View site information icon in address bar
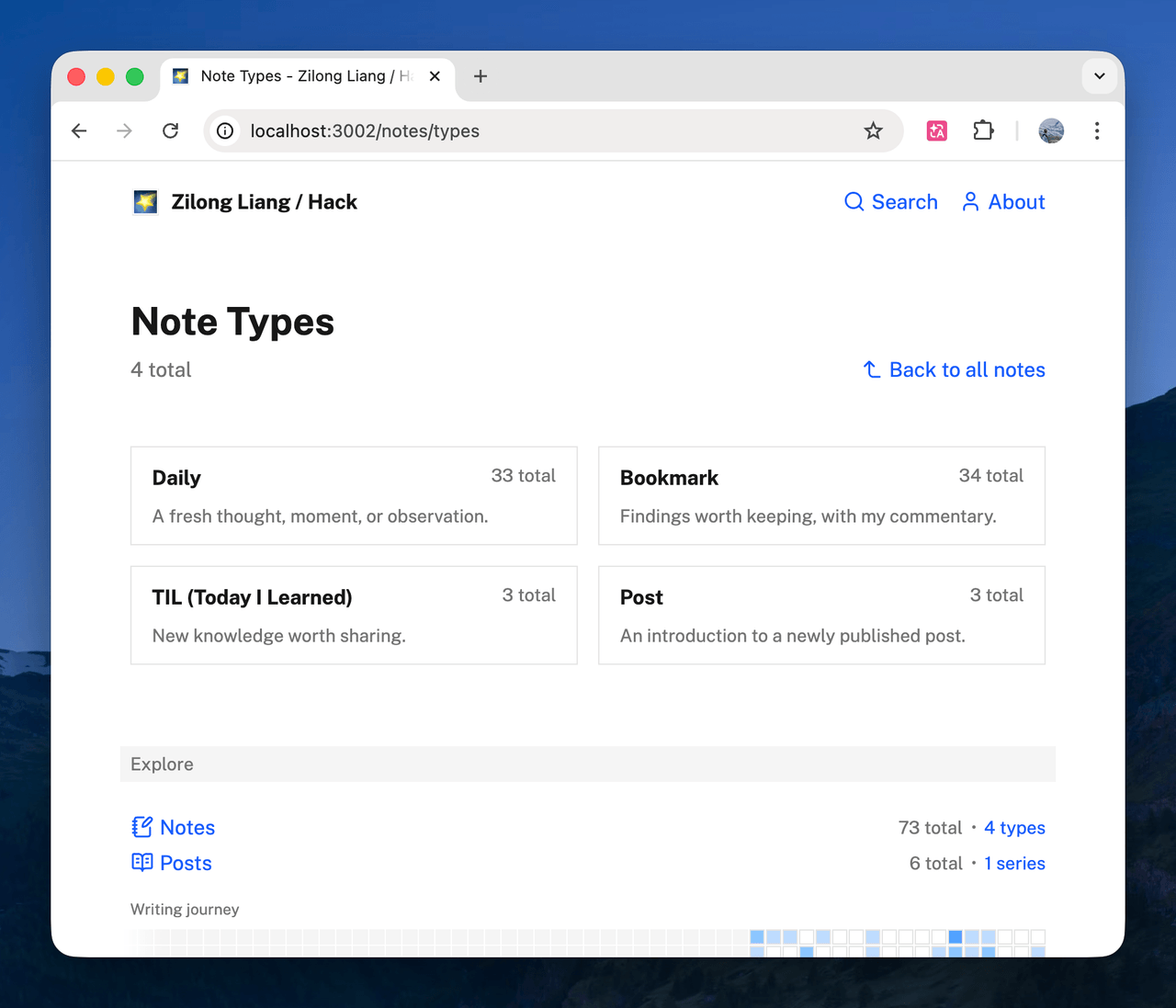Image resolution: width=1176 pixels, height=1008 pixels. click(x=225, y=130)
